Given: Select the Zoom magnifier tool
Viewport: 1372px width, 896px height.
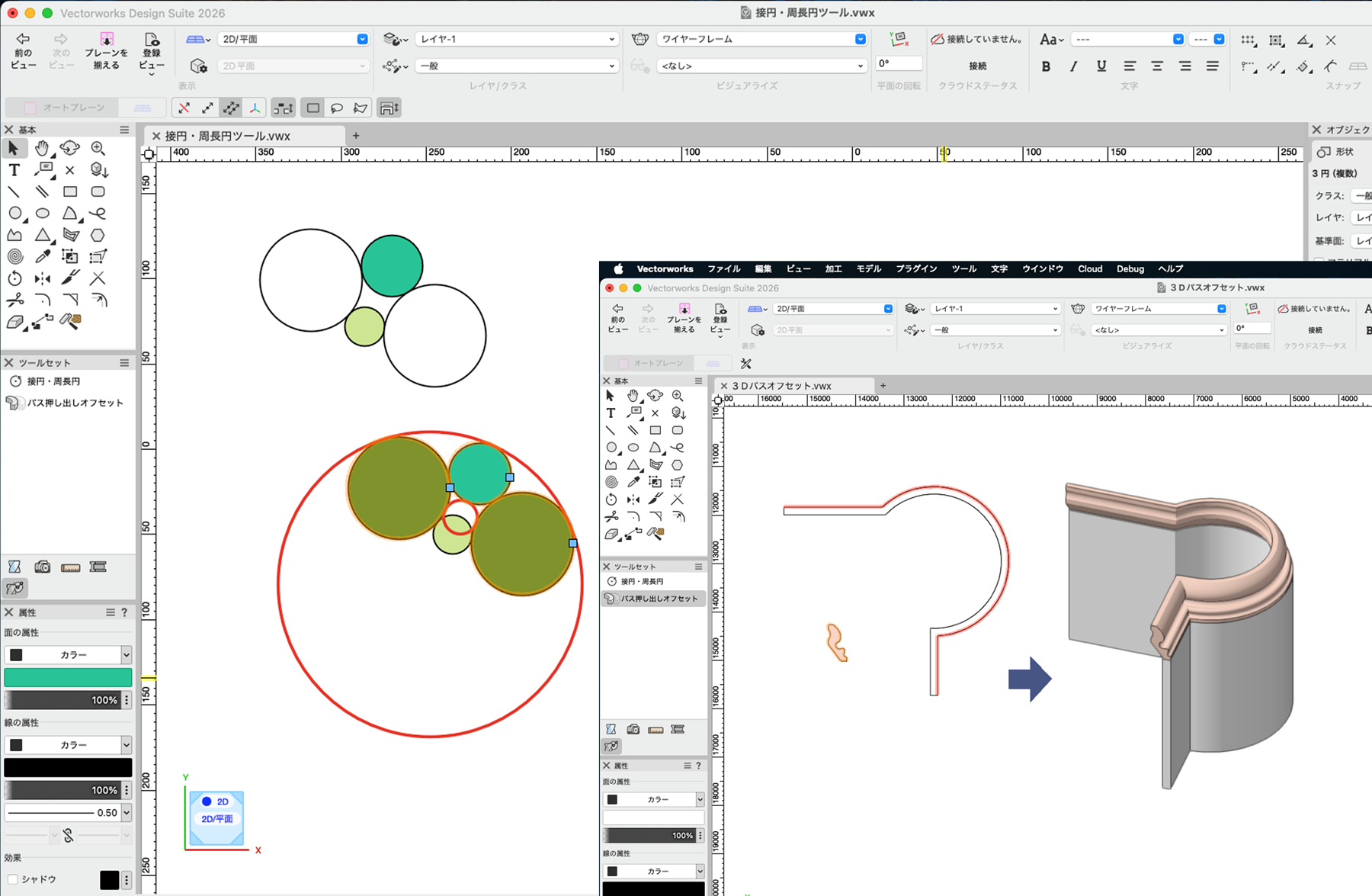Looking at the screenshot, I should point(98,148).
